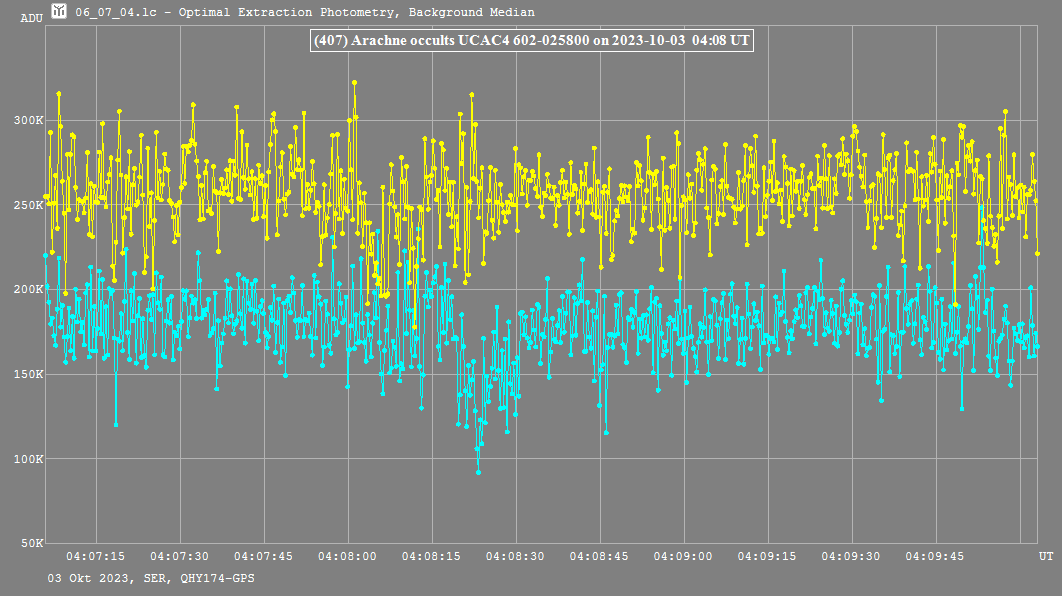Screen dimensions: 1062x596
Task: Select the 04:09:45 time axis label
Action: 936,556
